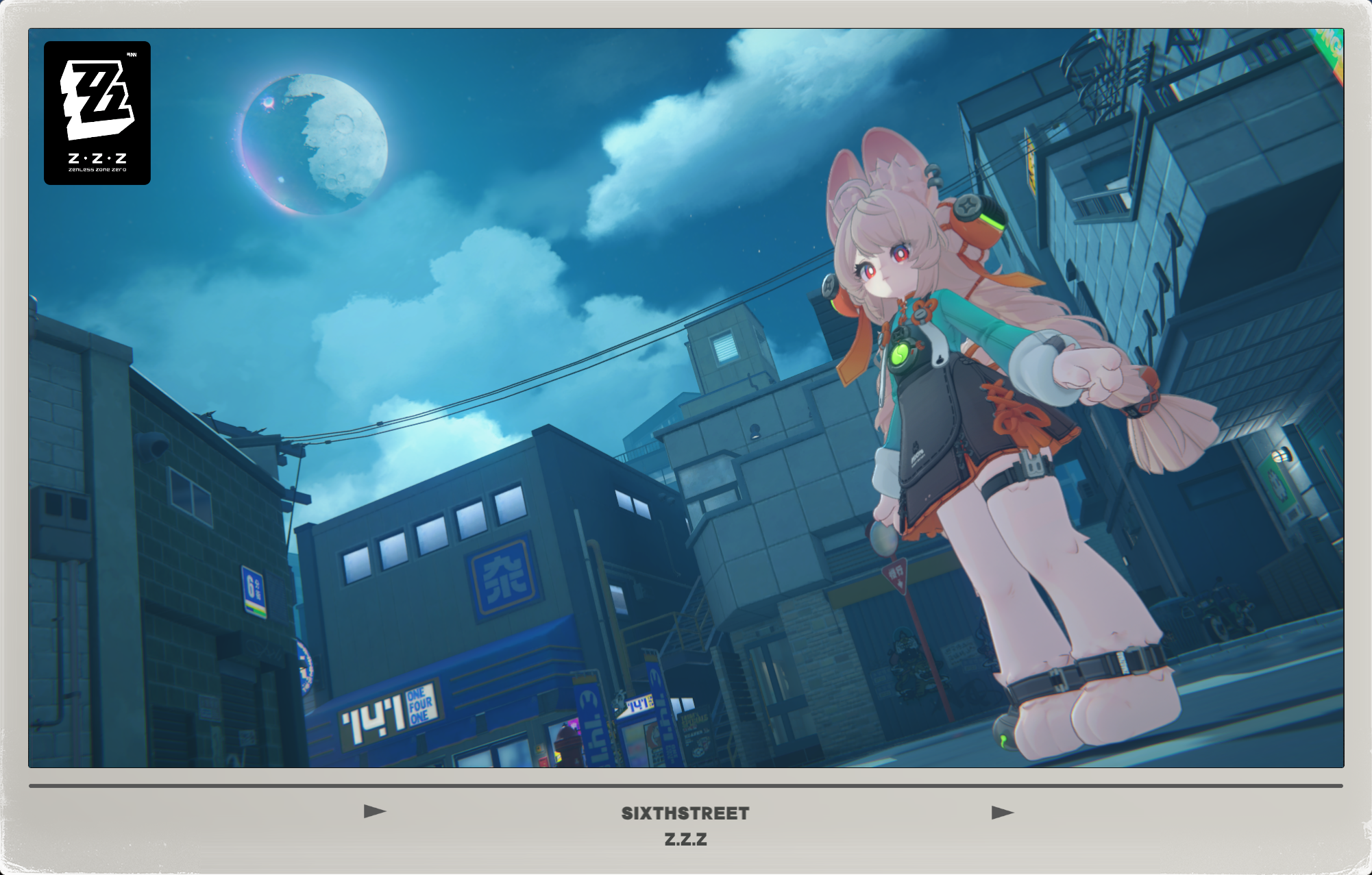Click the 141 ONE FOUR ONE shop sign
Image resolution: width=1372 pixels, height=875 pixels.
391,715
